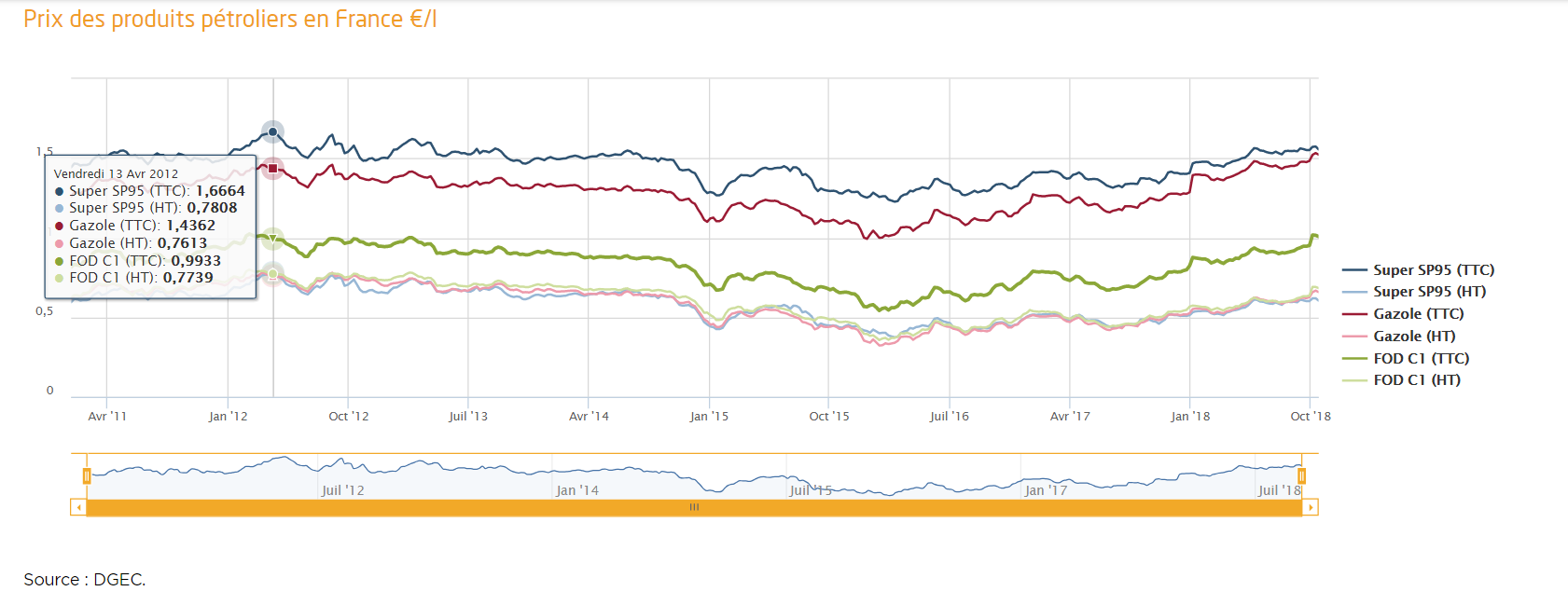The height and width of the screenshot is (605, 1568).
Task: Click the Jan '14 area in navigator
Action: click(x=577, y=490)
